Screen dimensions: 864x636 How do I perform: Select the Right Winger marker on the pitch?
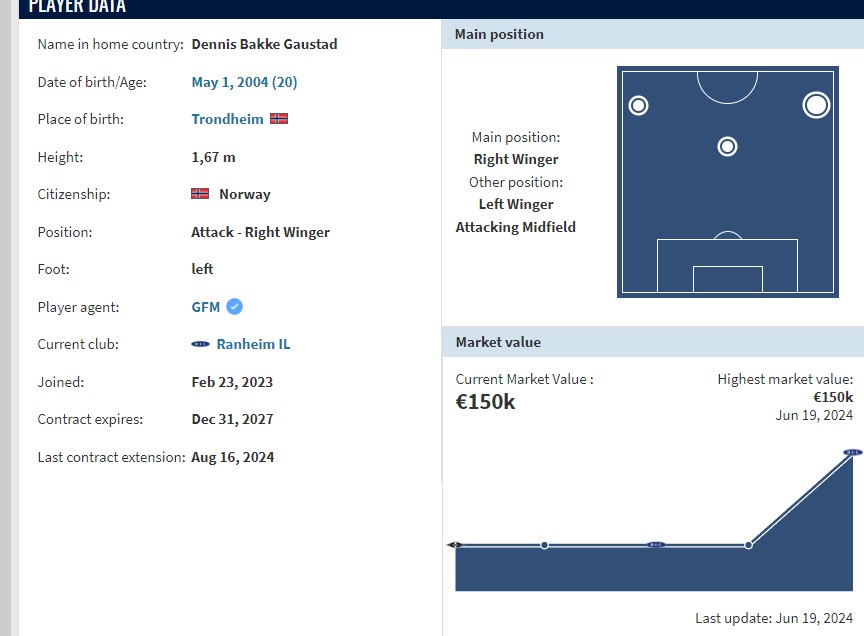pyautogui.click(x=816, y=105)
